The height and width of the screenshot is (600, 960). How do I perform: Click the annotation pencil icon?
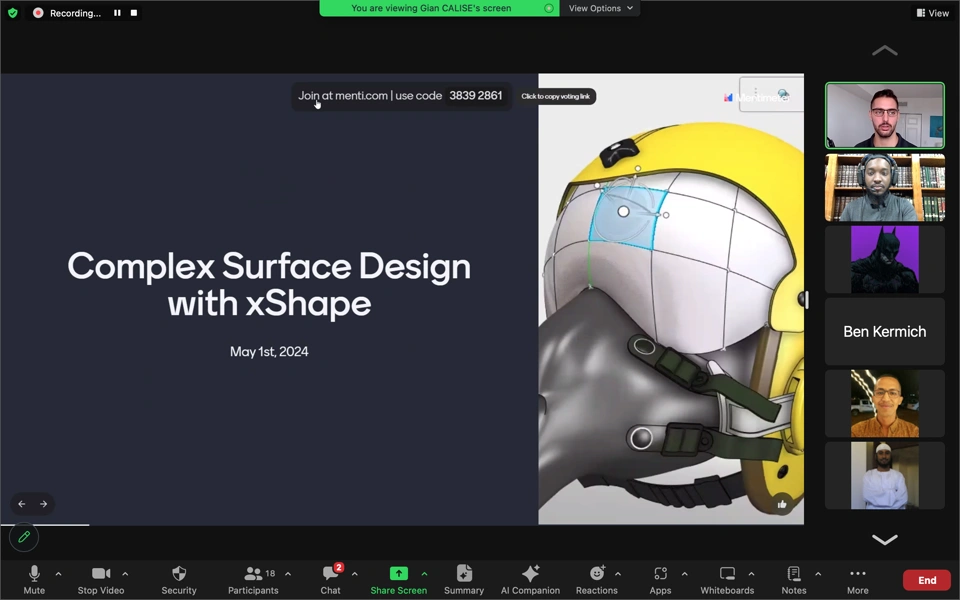click(24, 537)
